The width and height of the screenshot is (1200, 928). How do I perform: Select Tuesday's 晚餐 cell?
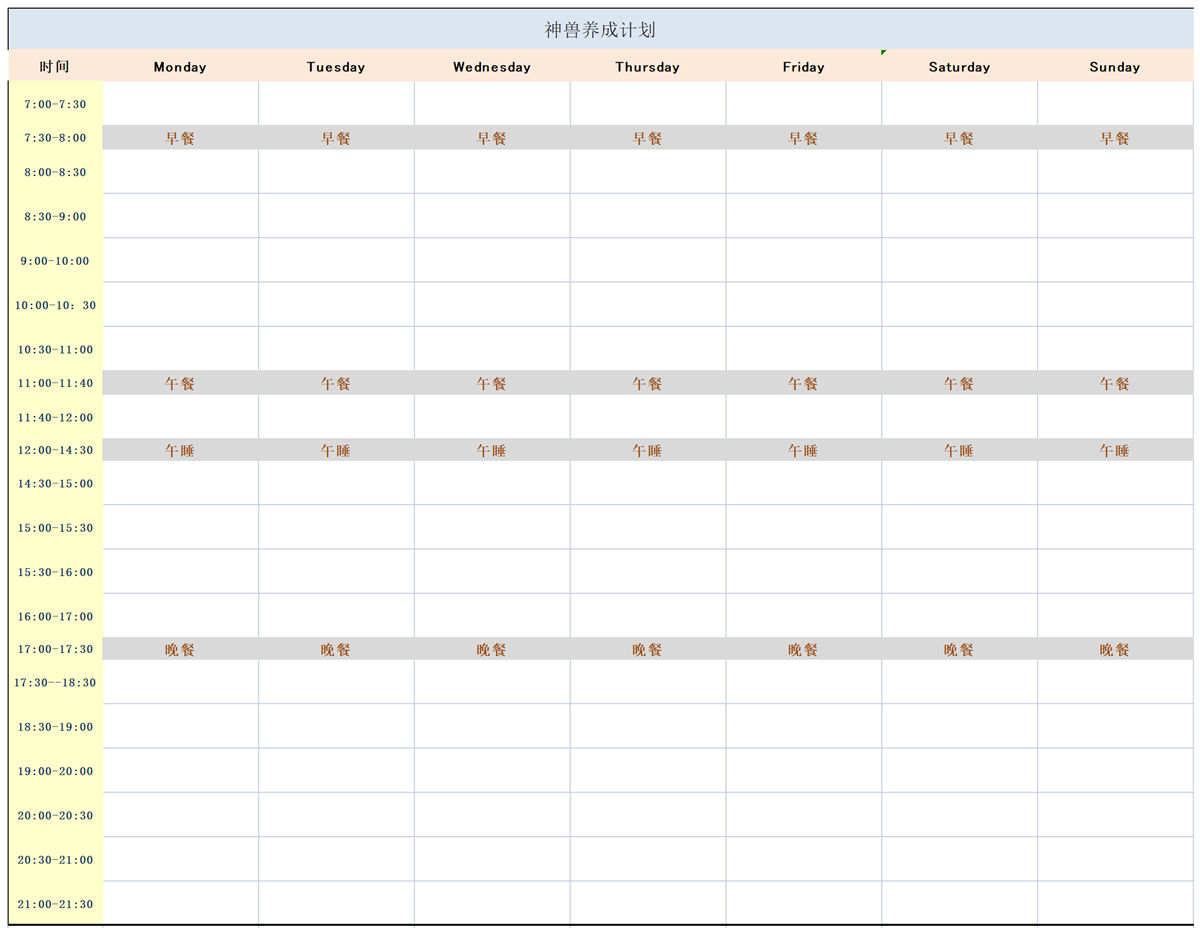pyautogui.click(x=336, y=649)
